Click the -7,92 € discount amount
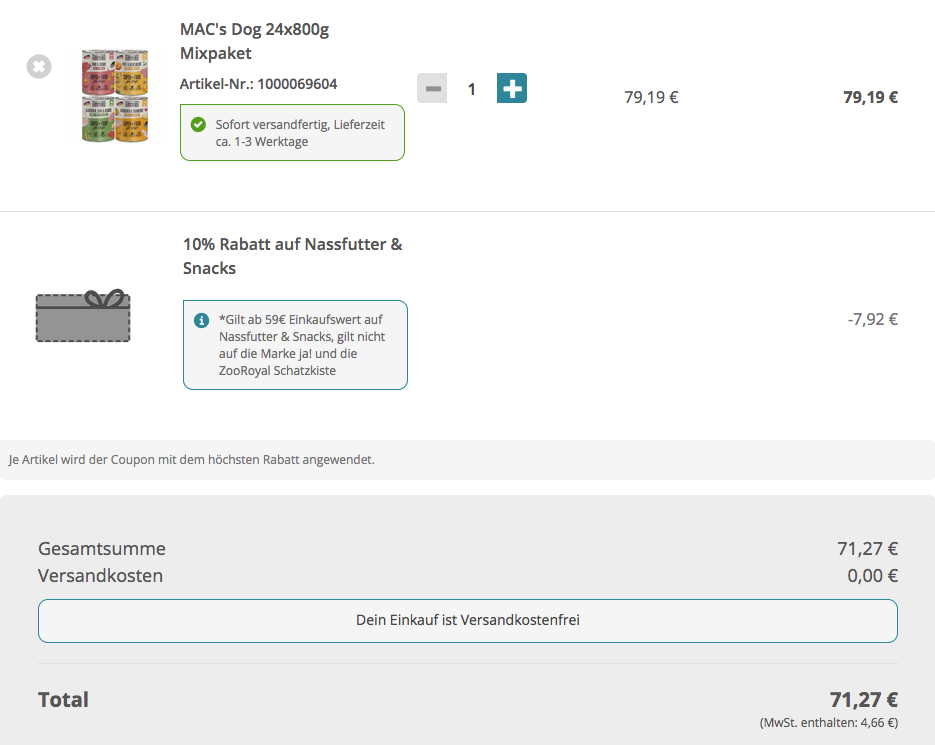 click(x=872, y=320)
